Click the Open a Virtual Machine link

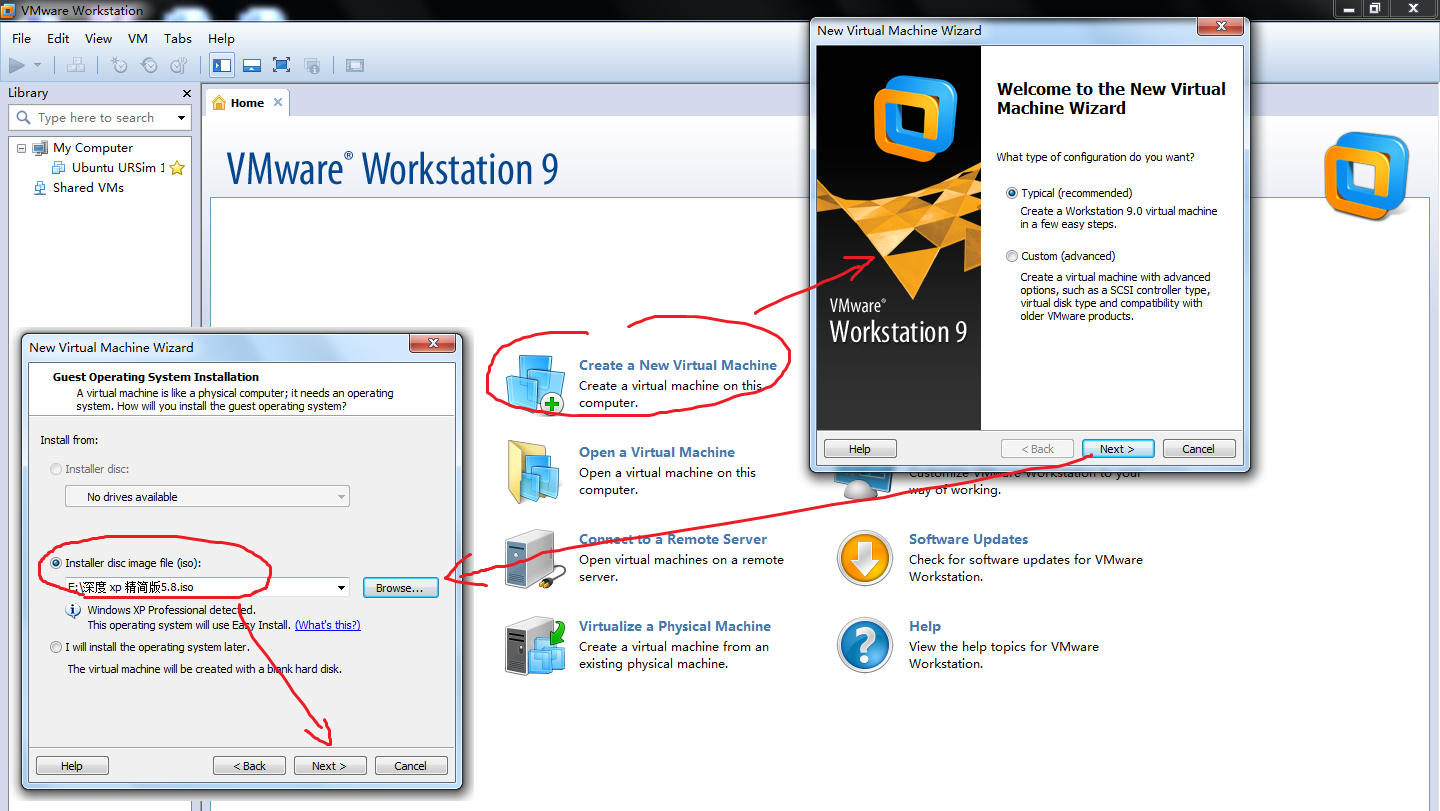pyautogui.click(x=657, y=452)
